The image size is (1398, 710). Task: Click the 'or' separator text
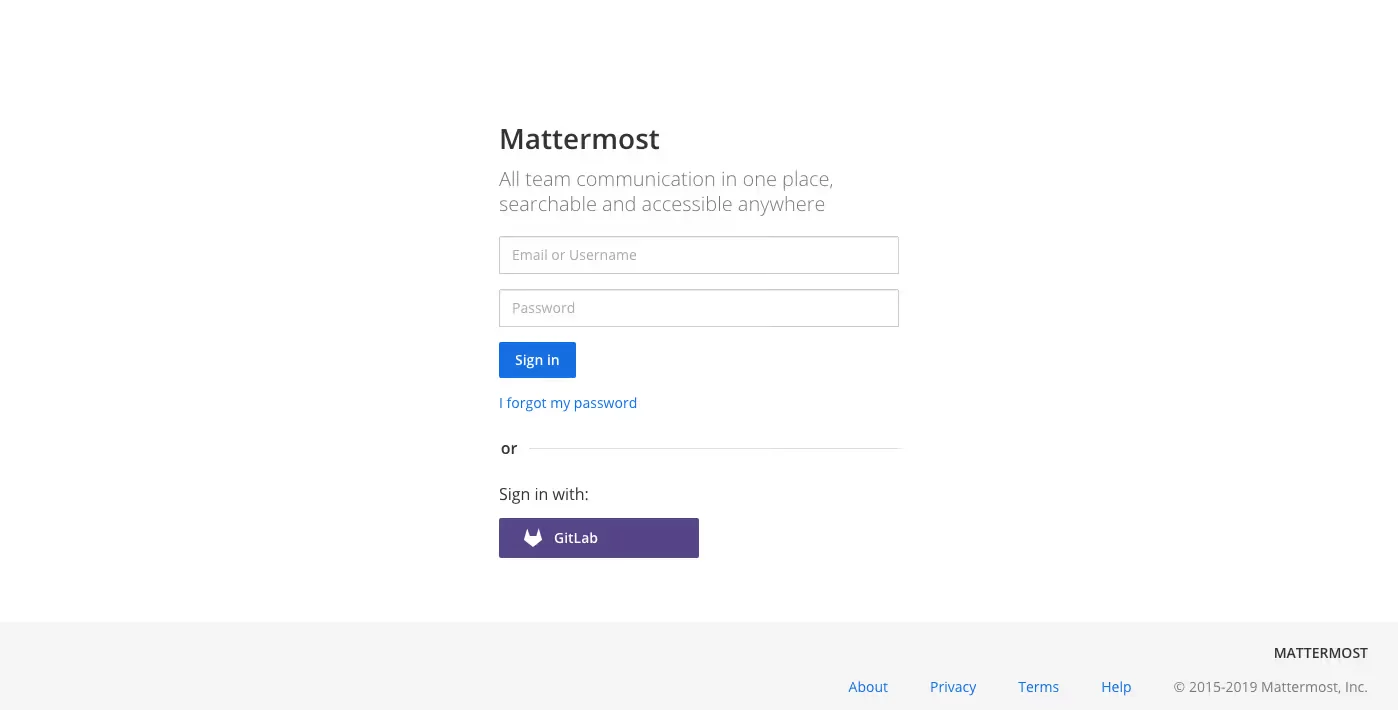[x=509, y=449]
